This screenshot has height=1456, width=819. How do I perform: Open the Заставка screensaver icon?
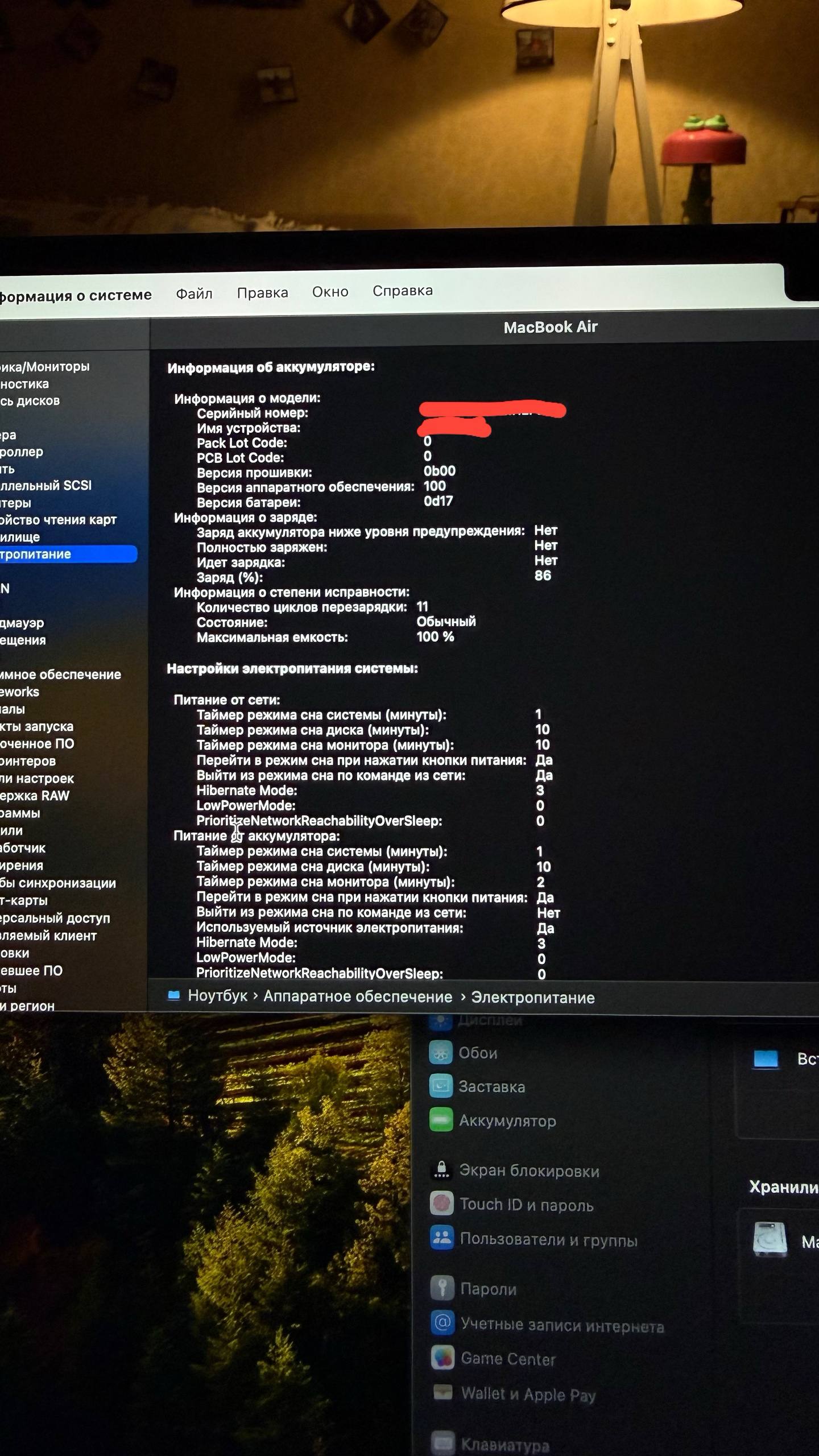pos(441,1086)
